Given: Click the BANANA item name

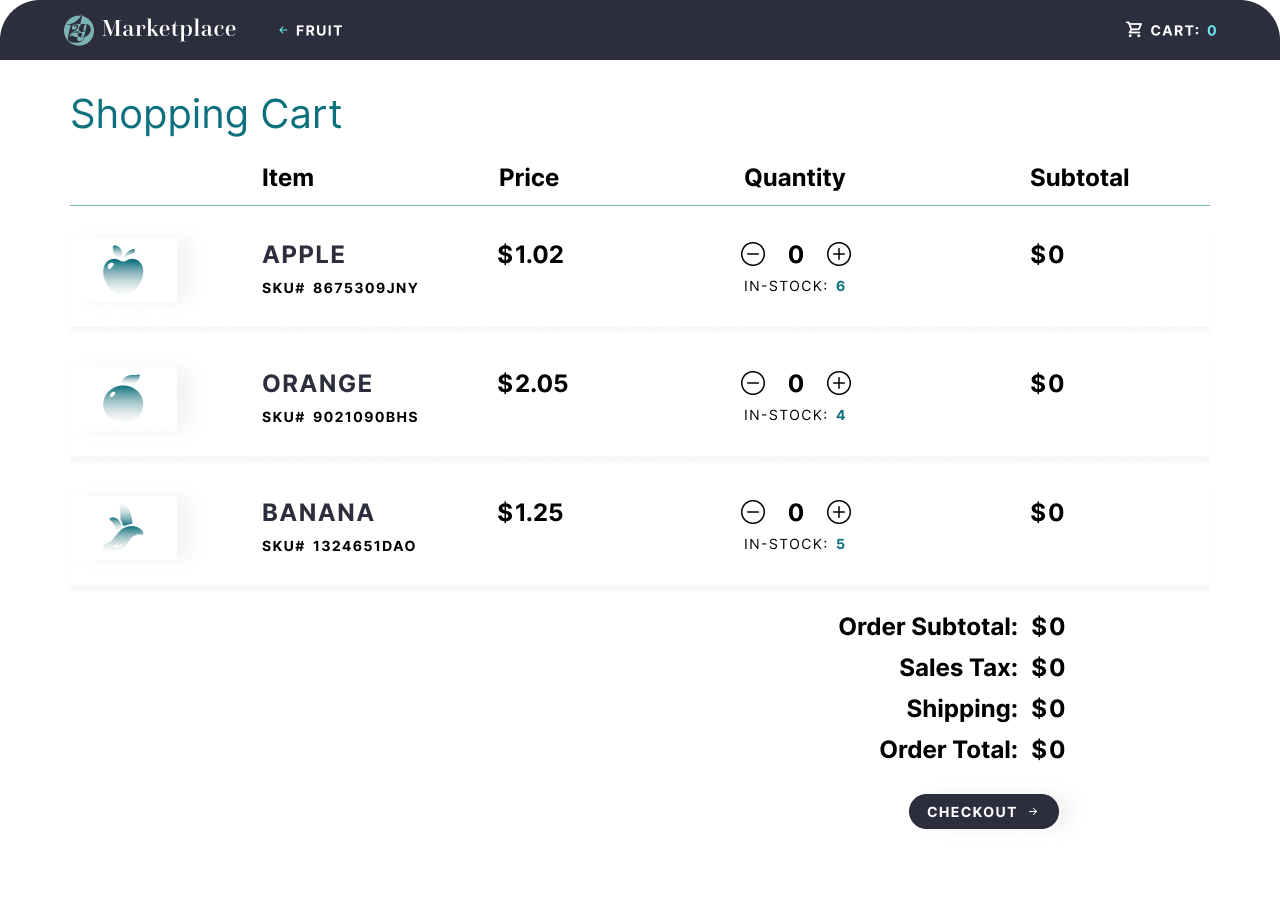Looking at the screenshot, I should pos(318,513).
